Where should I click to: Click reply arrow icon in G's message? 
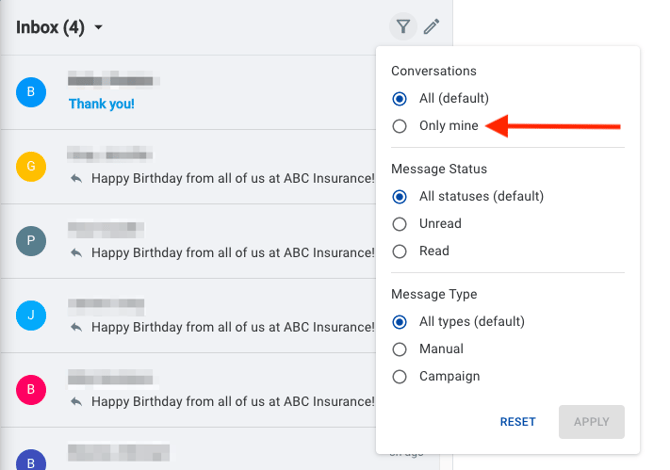(76, 178)
